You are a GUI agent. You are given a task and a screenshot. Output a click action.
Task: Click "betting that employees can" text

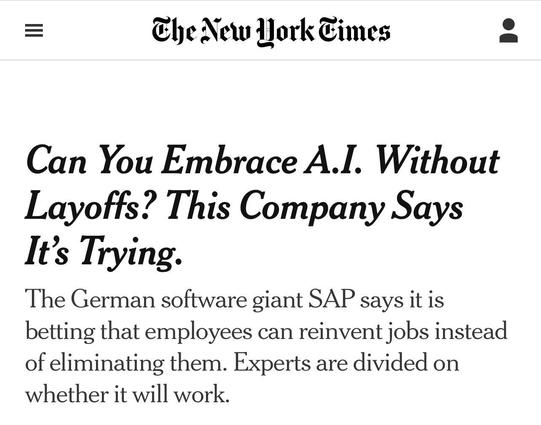[159, 332]
